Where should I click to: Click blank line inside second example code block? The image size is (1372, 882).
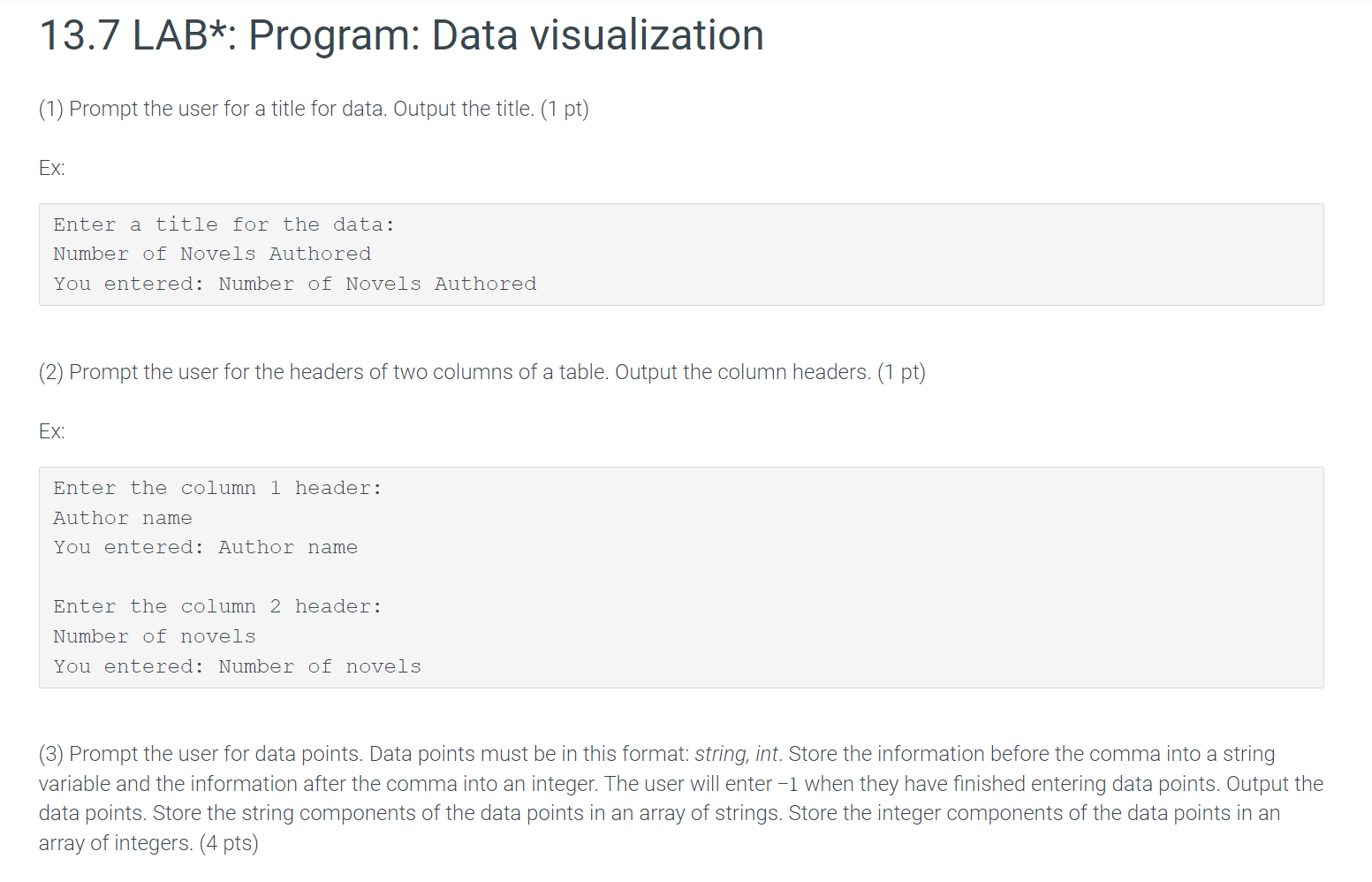681,577
